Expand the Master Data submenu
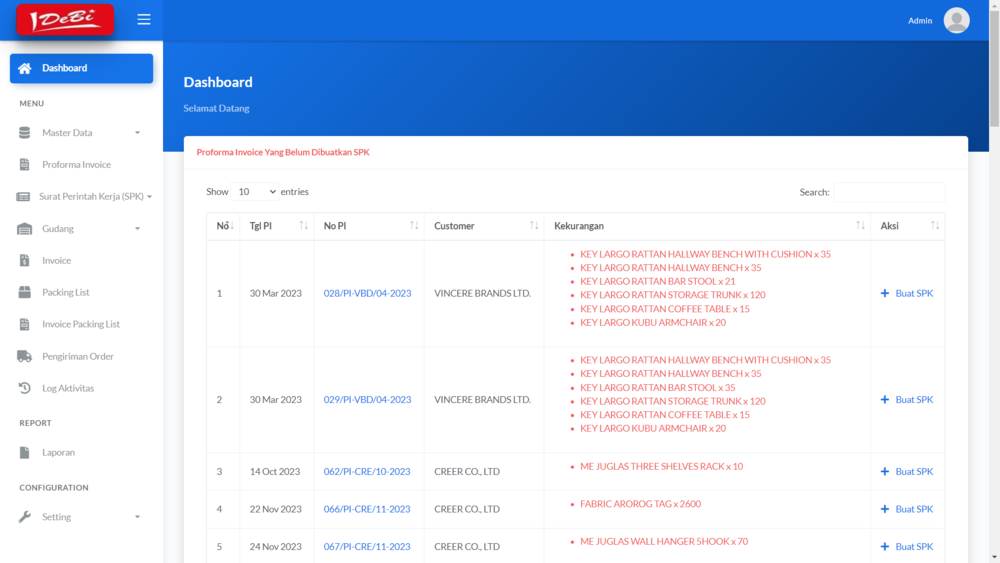 point(137,133)
